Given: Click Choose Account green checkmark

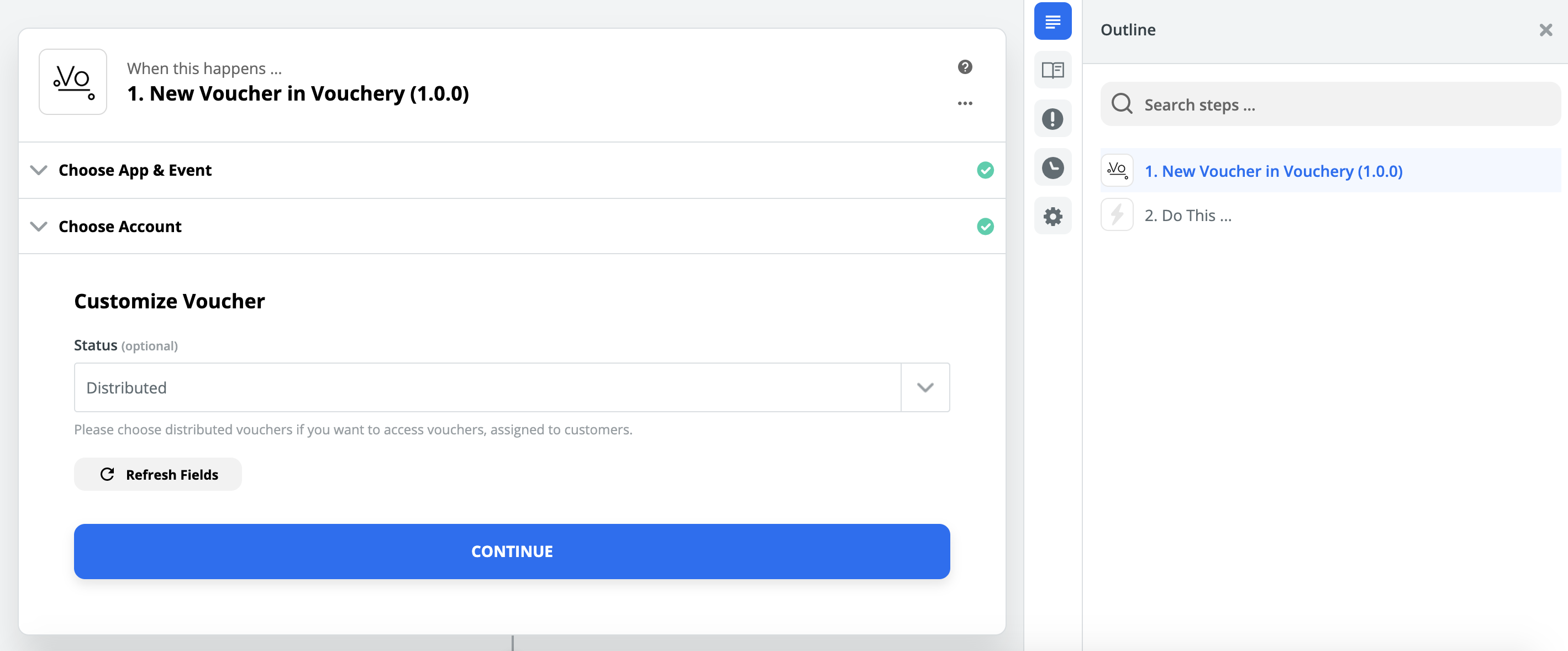Looking at the screenshot, I should pyautogui.click(x=986, y=227).
